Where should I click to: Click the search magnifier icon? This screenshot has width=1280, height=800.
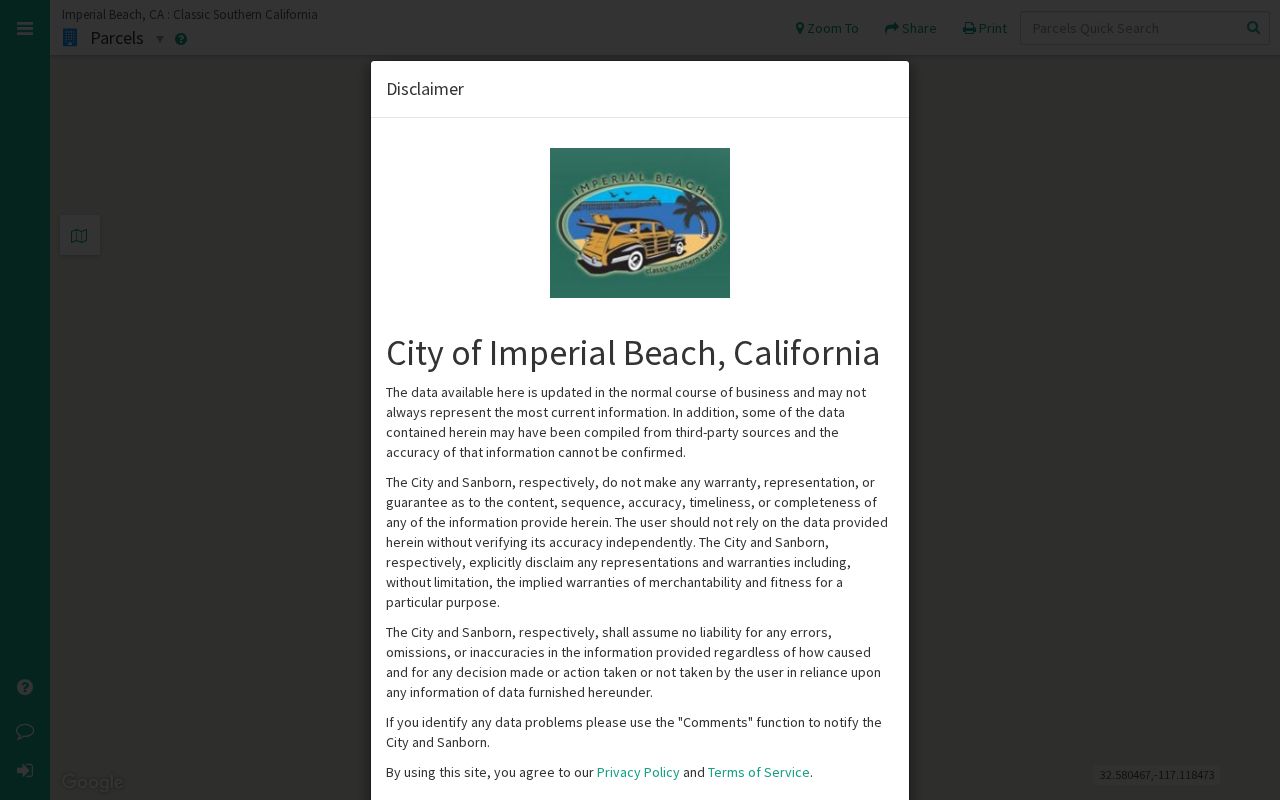pyautogui.click(x=1253, y=28)
